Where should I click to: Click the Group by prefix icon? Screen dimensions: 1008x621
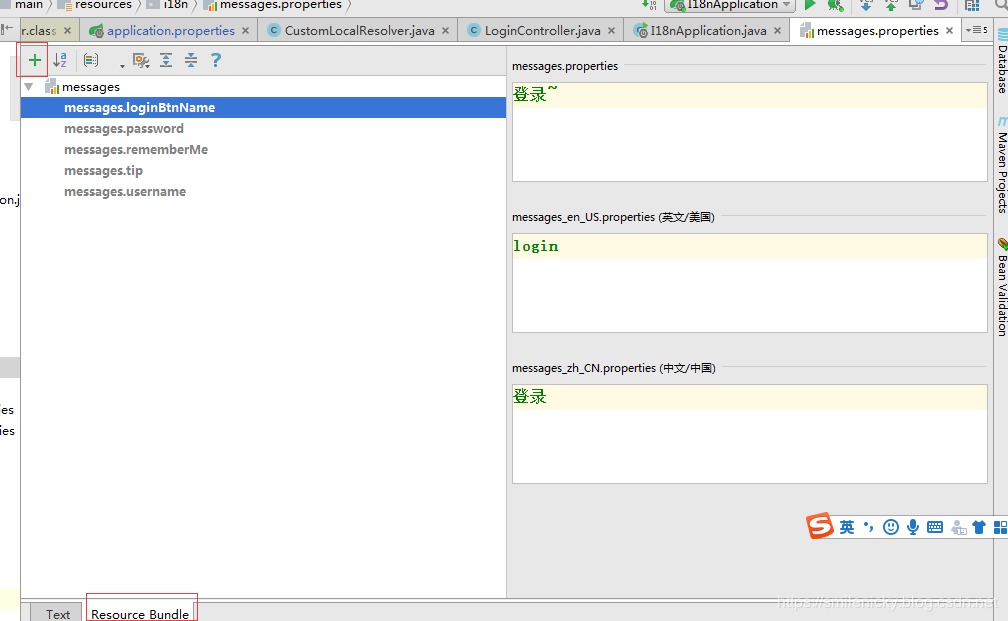tap(91, 60)
